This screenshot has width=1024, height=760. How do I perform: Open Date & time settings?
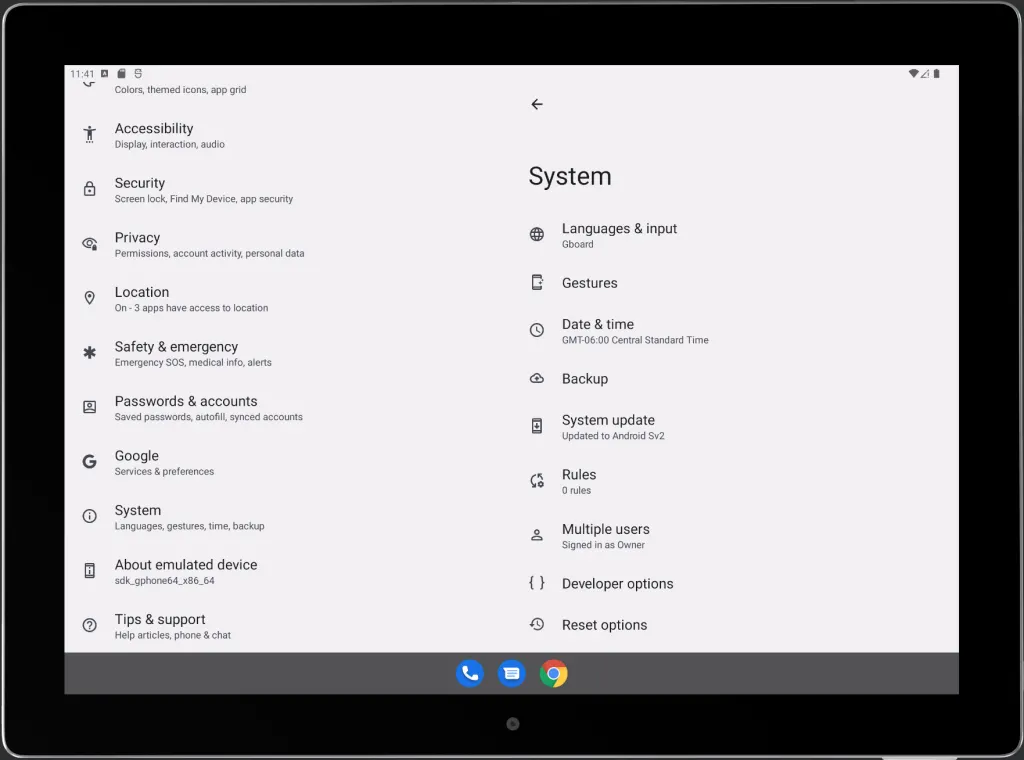point(735,331)
